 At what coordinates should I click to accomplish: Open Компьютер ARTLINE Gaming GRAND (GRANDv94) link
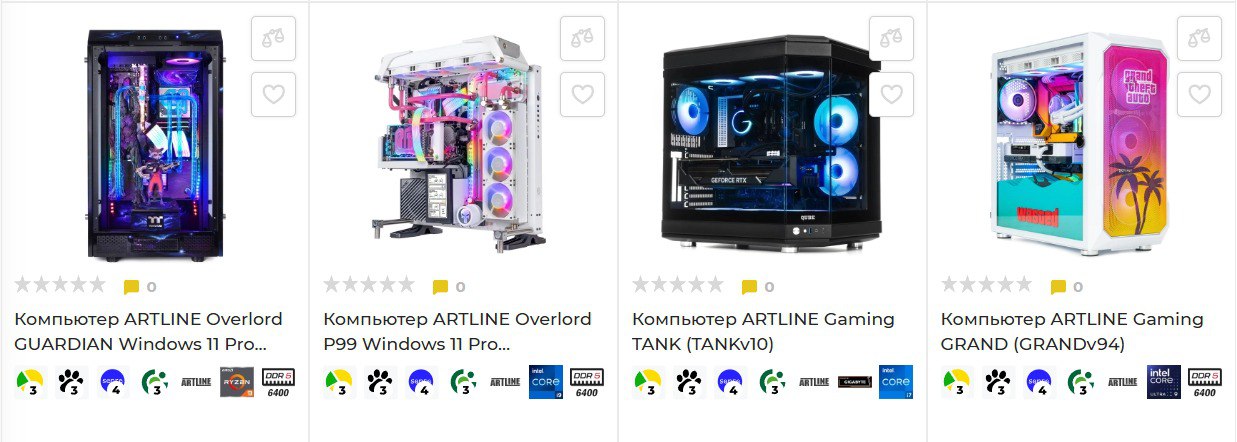tap(1072, 332)
